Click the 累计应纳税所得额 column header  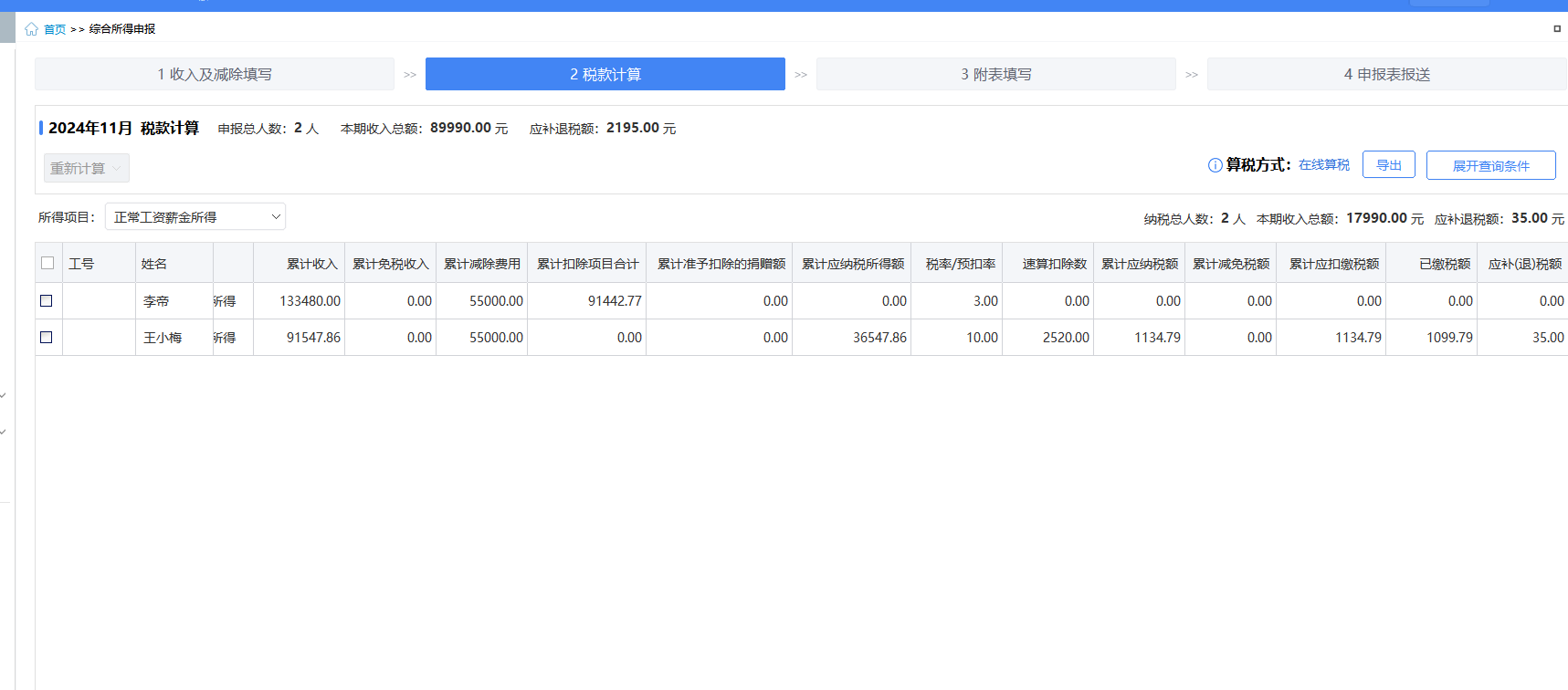(x=853, y=264)
